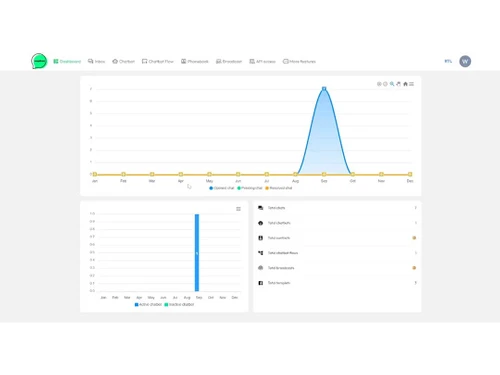The image size is (500, 375).
Task: Select the magnifier selection-zoom tool
Action: pos(392,84)
